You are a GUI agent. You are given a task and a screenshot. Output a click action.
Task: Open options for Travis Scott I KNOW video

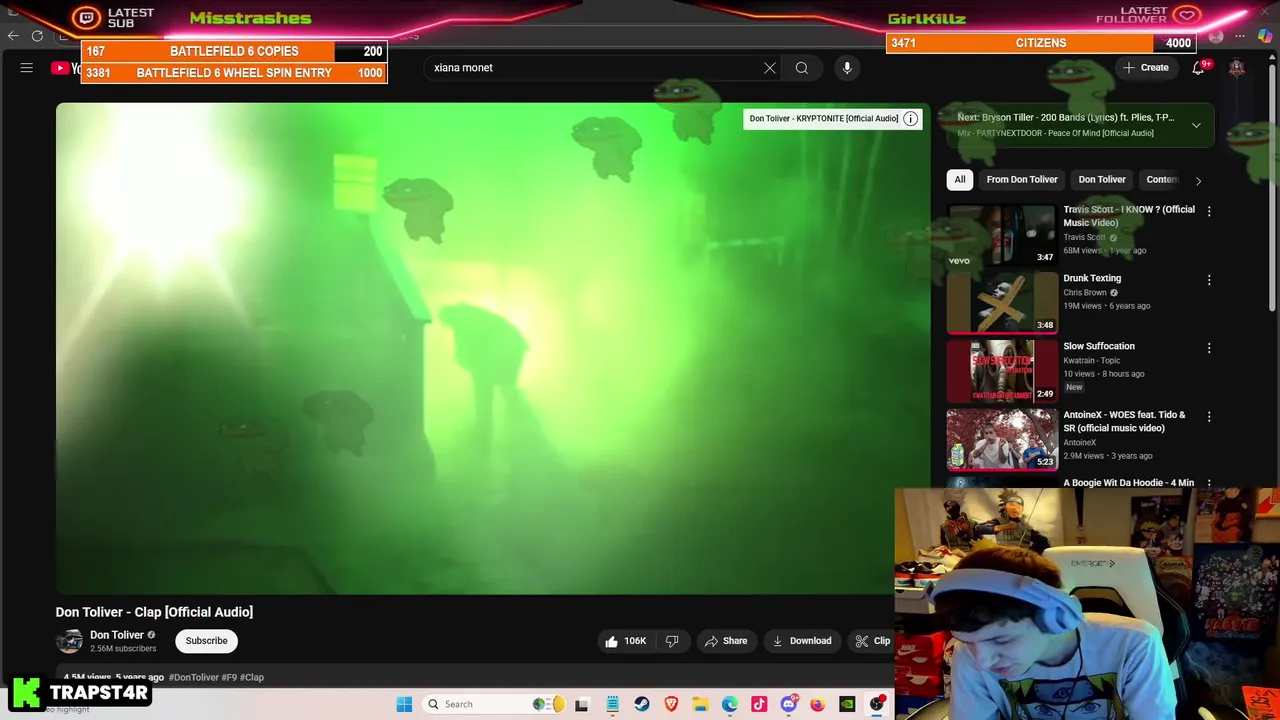1209,211
